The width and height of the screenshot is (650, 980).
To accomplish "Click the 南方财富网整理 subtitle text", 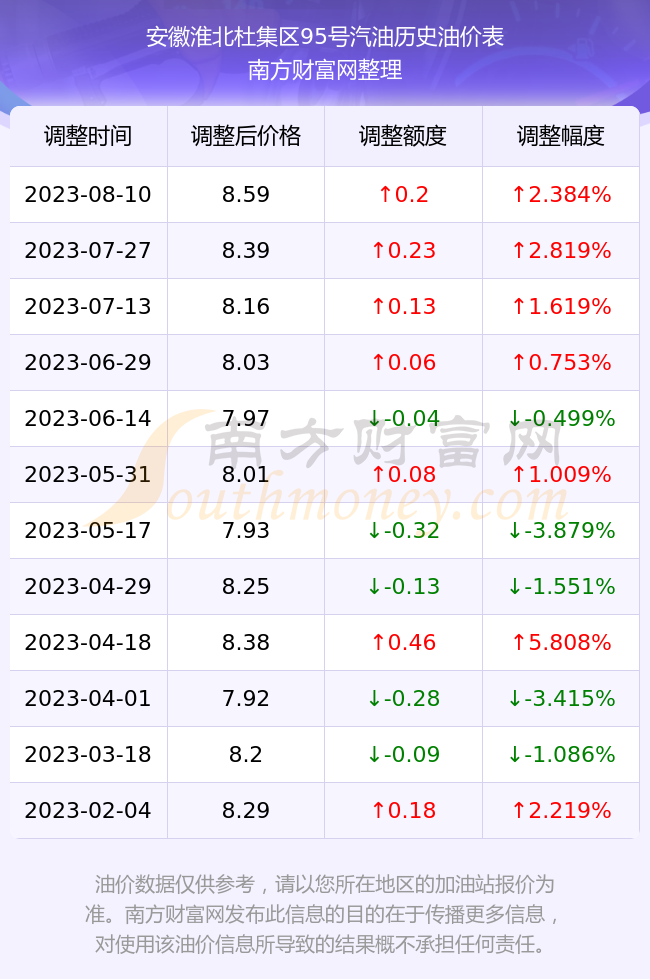I will click(325, 70).
